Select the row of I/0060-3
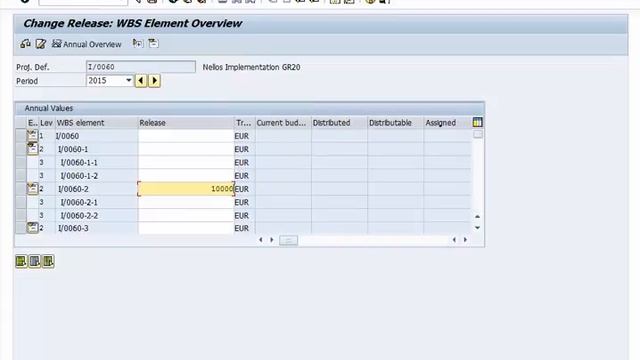 click(x=20, y=228)
